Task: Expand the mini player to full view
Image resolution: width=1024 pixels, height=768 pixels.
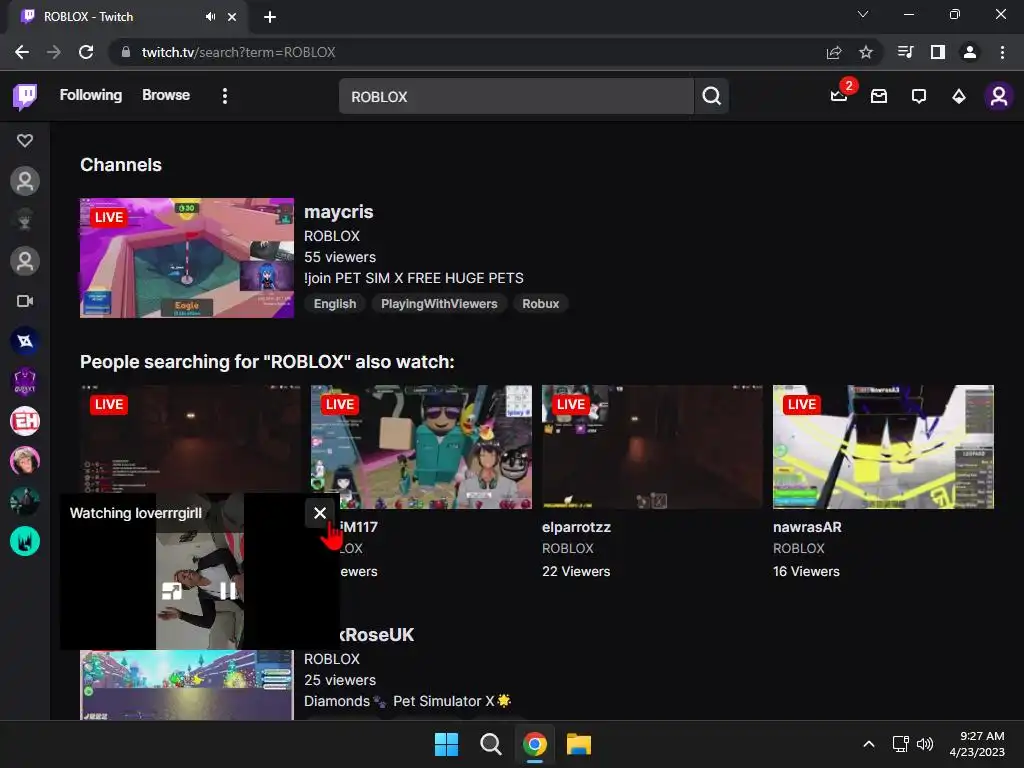Action: 172,591
